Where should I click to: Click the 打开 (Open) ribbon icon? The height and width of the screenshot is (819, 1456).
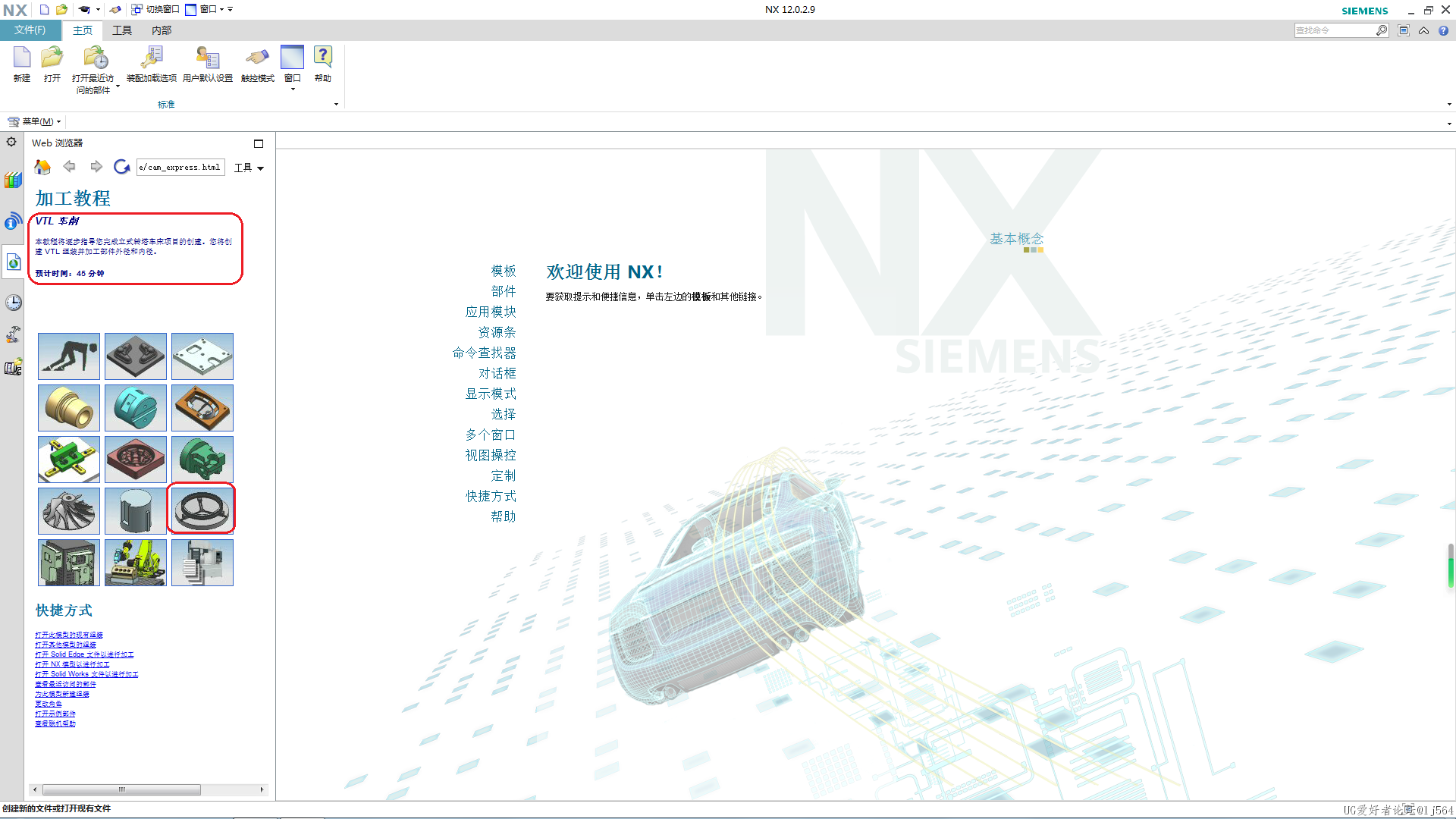coord(52,64)
